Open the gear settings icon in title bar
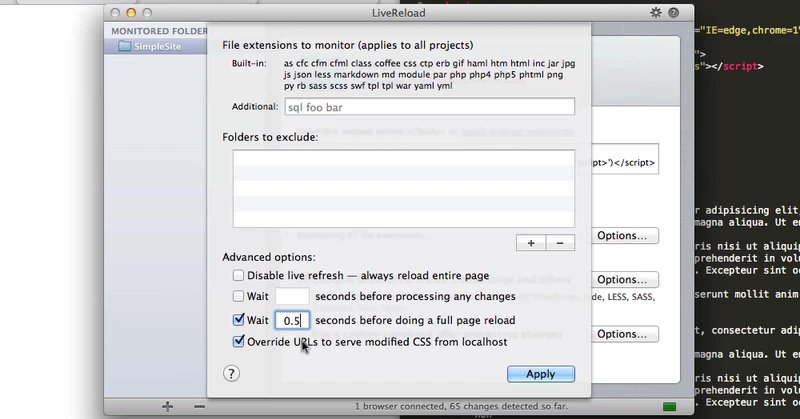This screenshot has height=419, width=800. (656, 13)
